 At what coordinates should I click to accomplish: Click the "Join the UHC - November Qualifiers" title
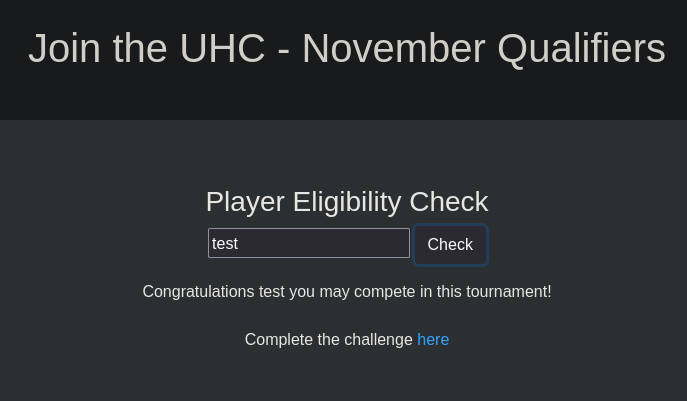click(347, 48)
